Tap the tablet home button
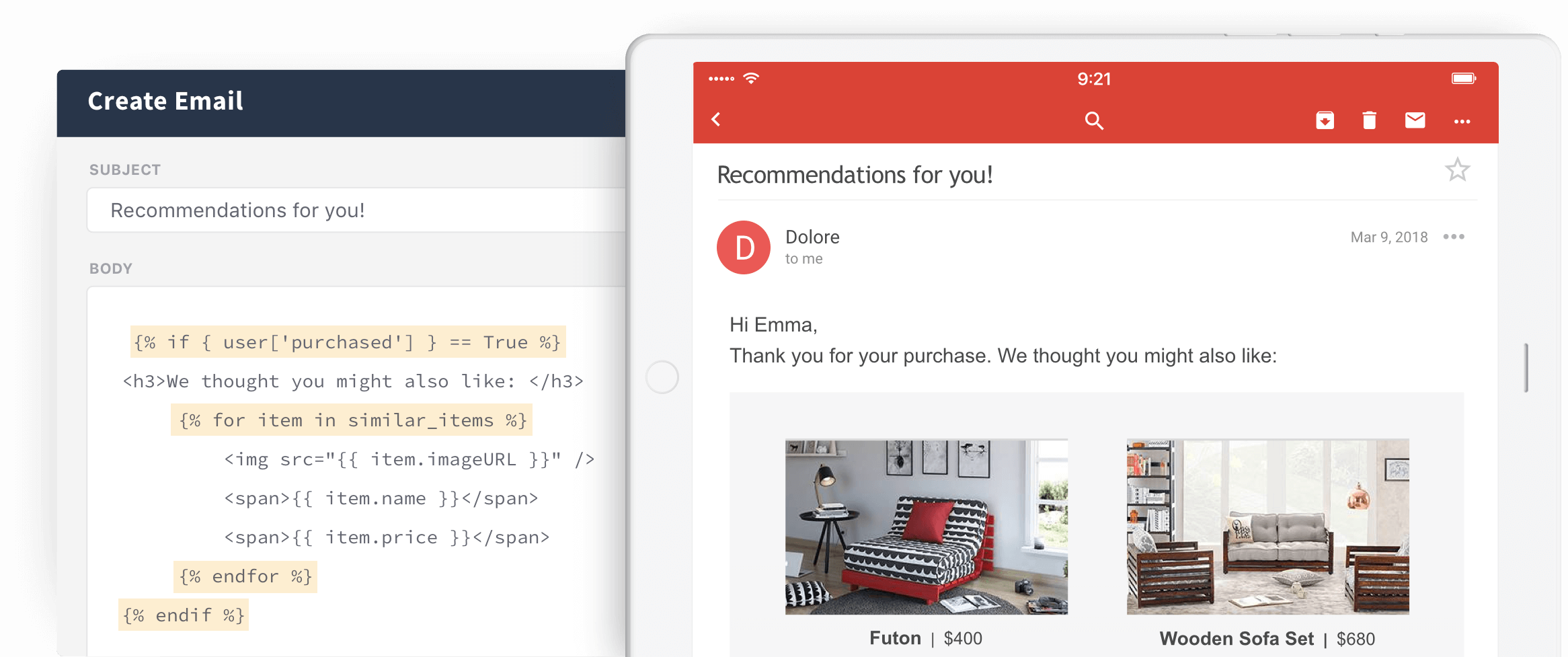 pyautogui.click(x=662, y=377)
